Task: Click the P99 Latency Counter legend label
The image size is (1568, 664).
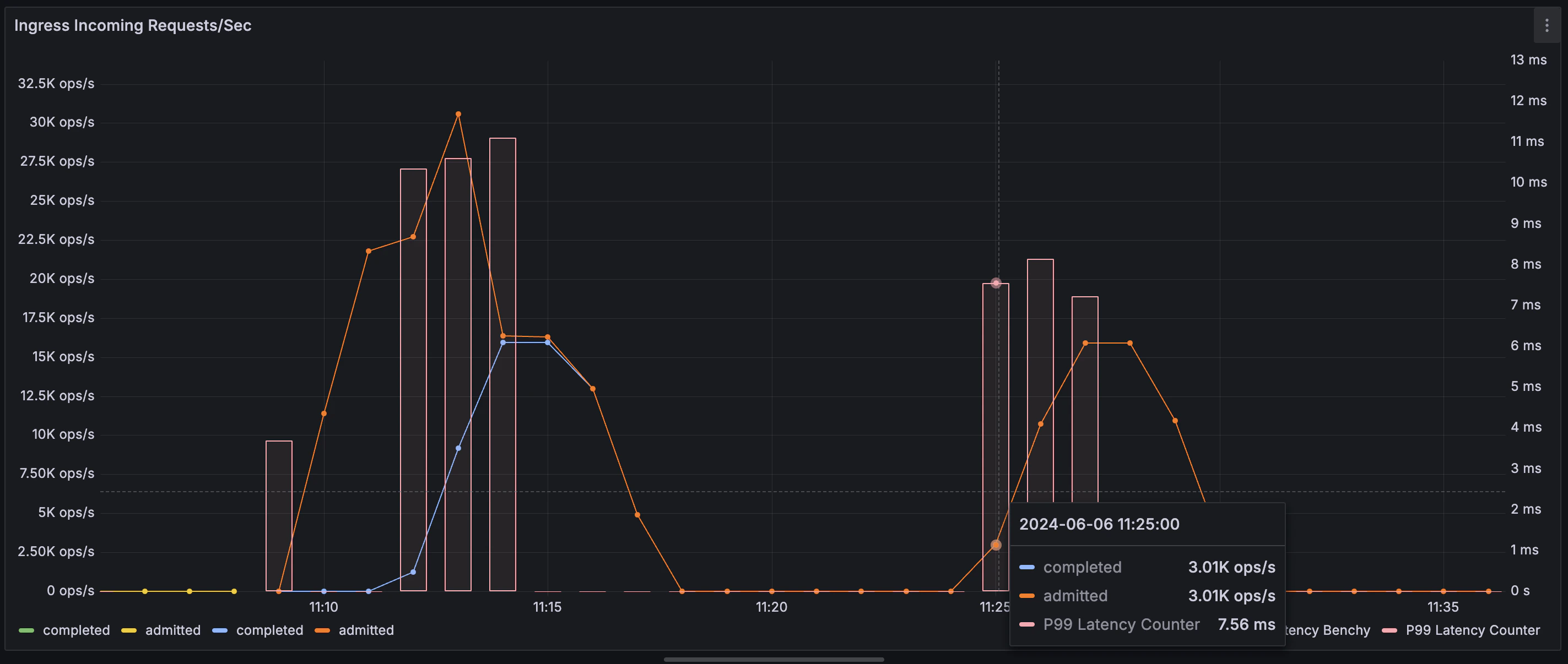Action: click(1473, 630)
